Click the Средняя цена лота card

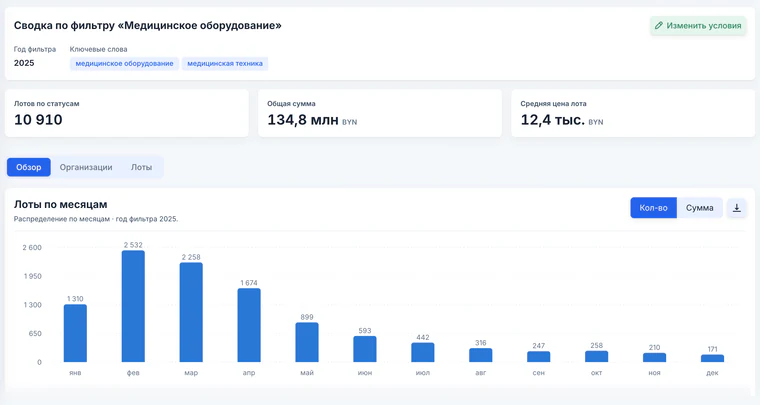(633, 113)
